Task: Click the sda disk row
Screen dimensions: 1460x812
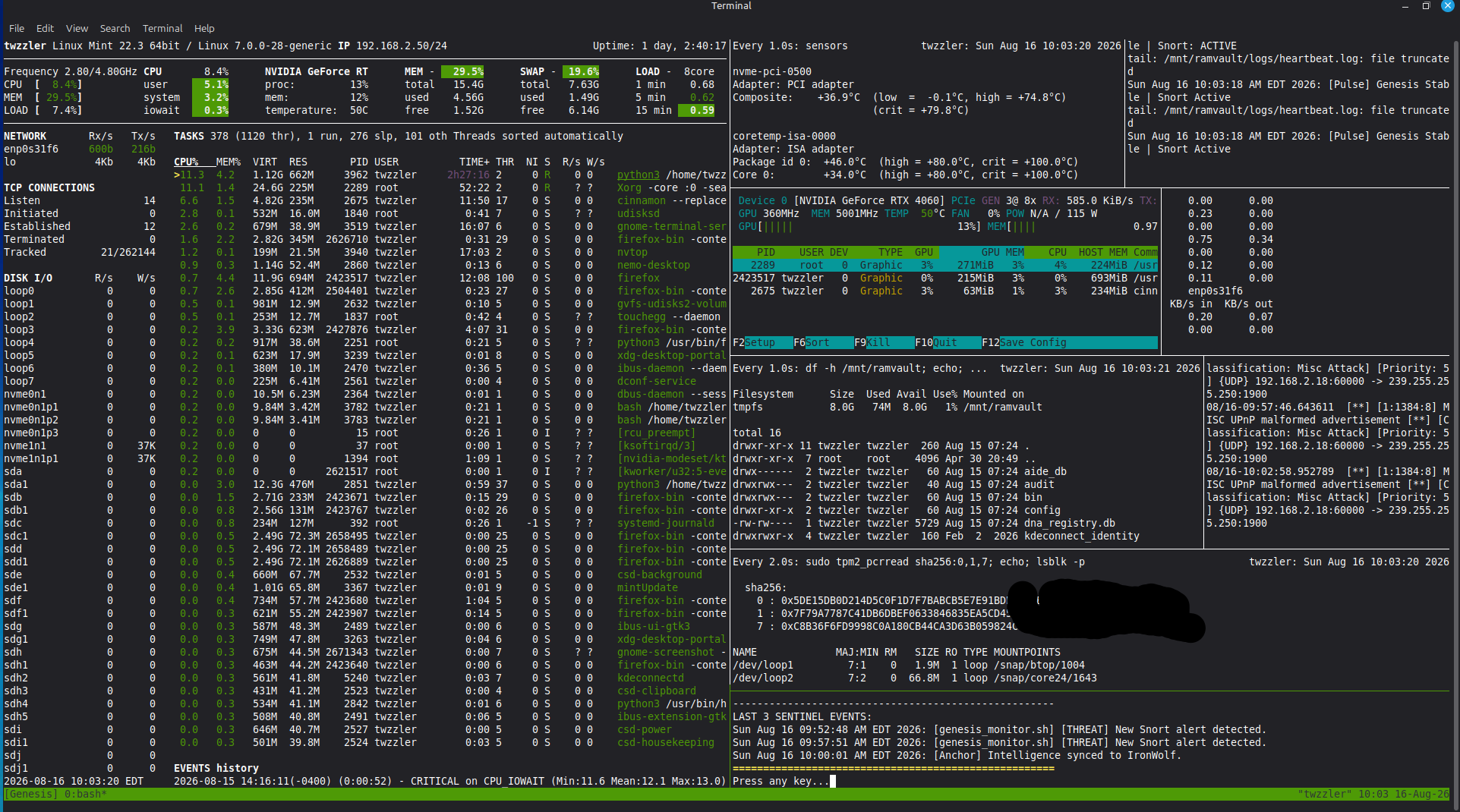Action: [x=80, y=471]
